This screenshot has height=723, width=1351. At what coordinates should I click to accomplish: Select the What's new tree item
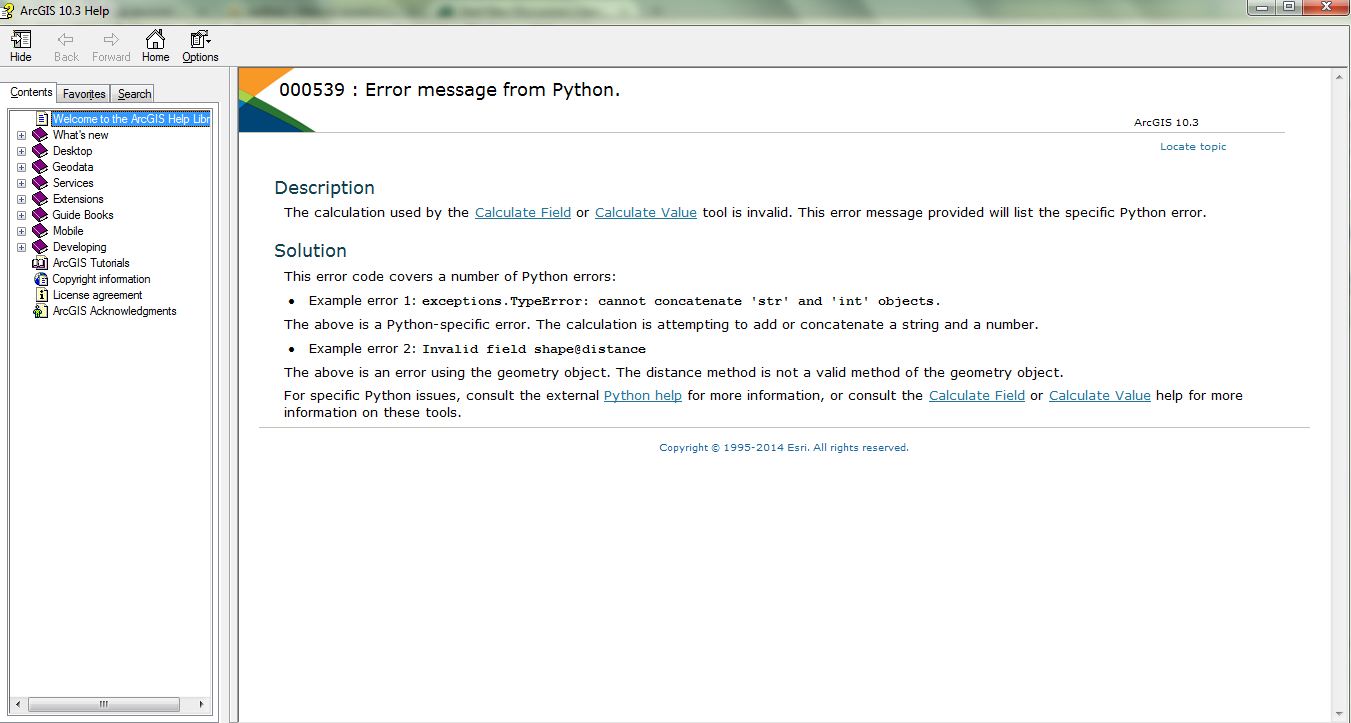(x=81, y=135)
